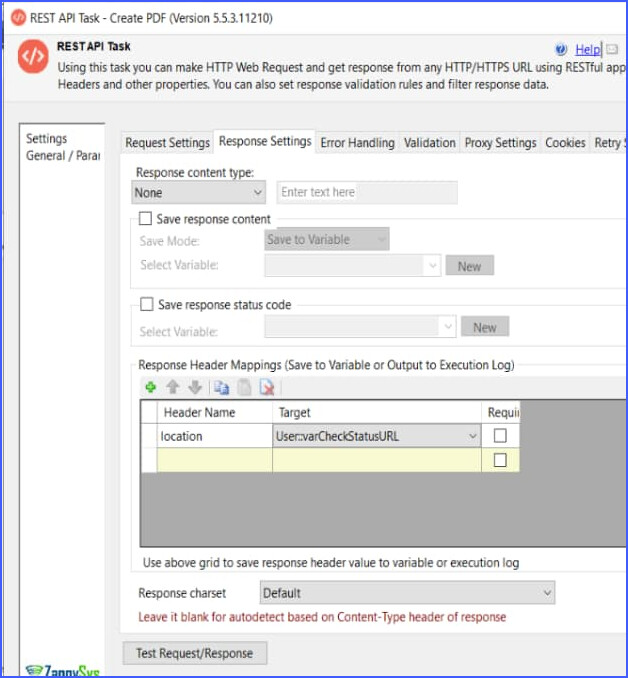Viewport: 628px width, 678px height.
Task: Open the partially visible Retry tab
Action: click(x=609, y=143)
